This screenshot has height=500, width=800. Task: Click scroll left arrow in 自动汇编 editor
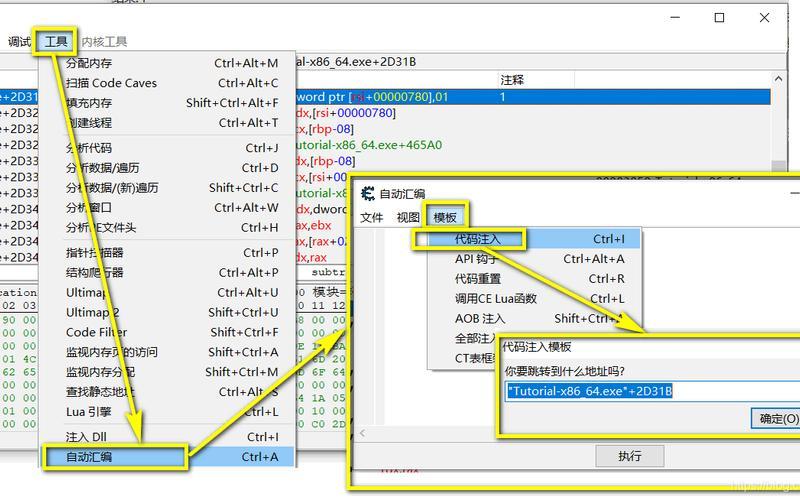point(362,433)
